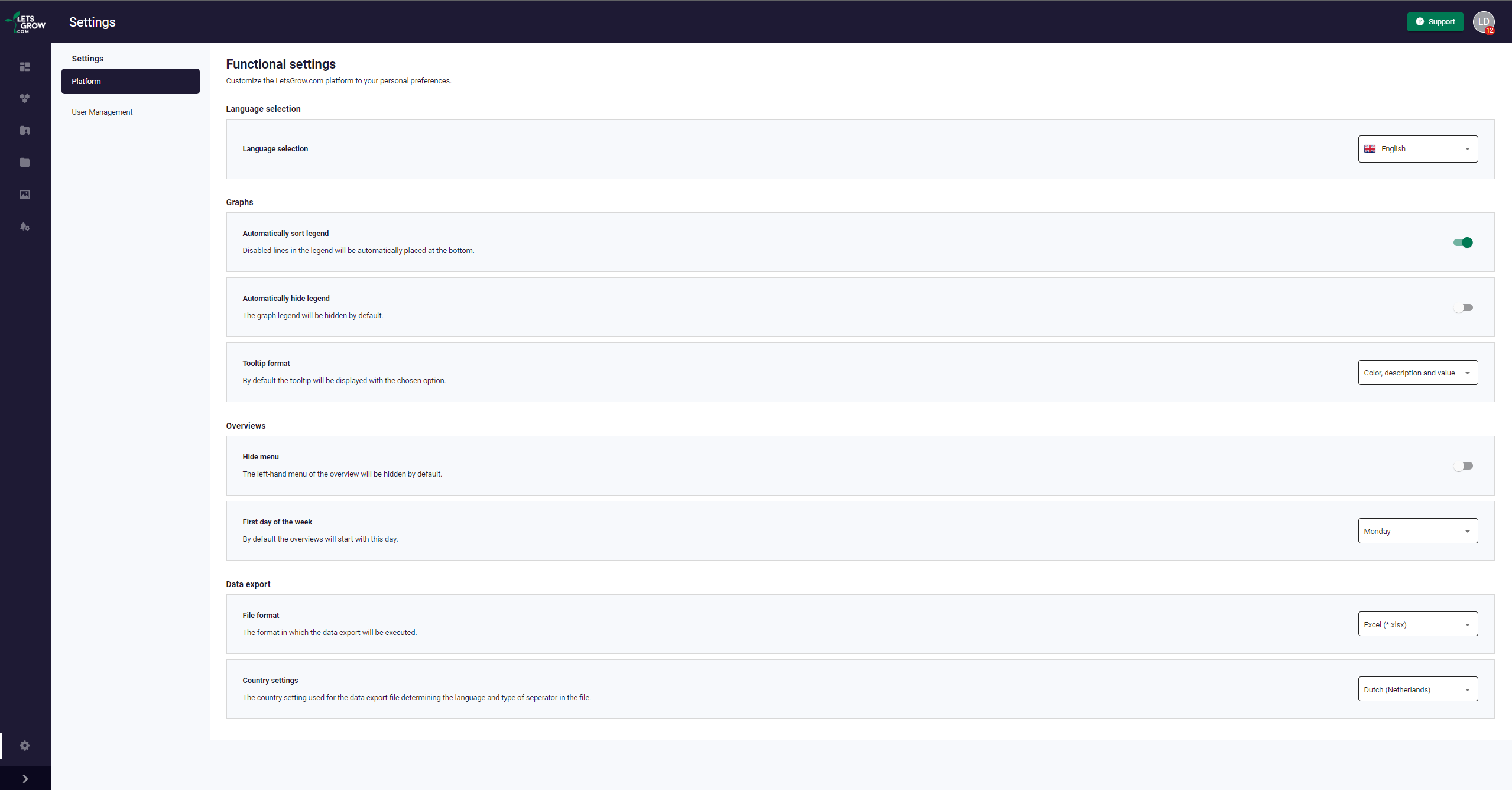Click 'The graph legend will be hidden' description
Screen dimensions: 1512x790
coord(313,316)
